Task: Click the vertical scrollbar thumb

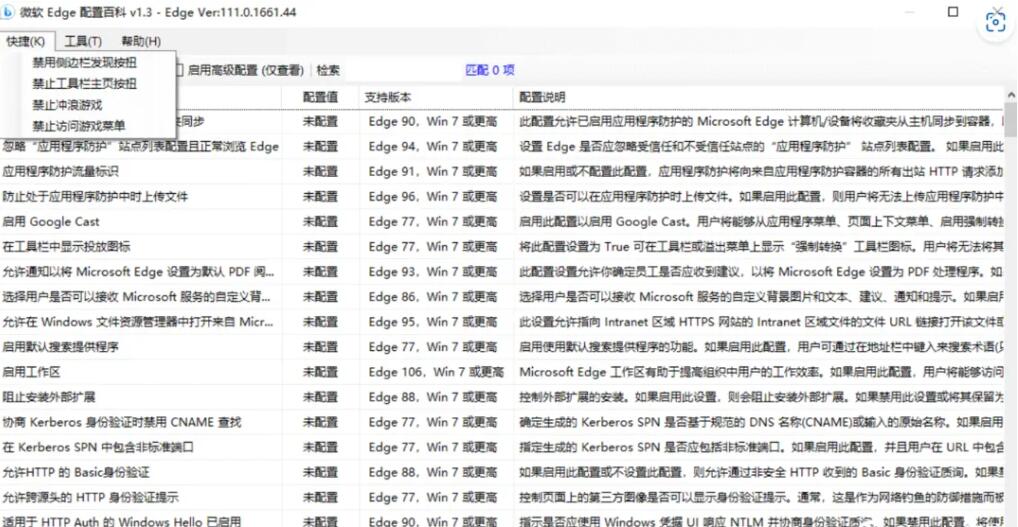Action: tap(1011, 121)
